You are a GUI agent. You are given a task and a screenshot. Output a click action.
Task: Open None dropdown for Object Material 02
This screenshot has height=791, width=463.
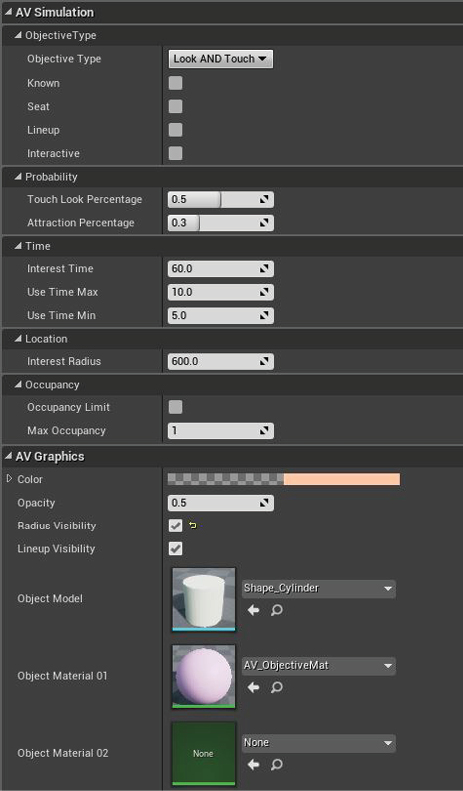click(x=319, y=743)
